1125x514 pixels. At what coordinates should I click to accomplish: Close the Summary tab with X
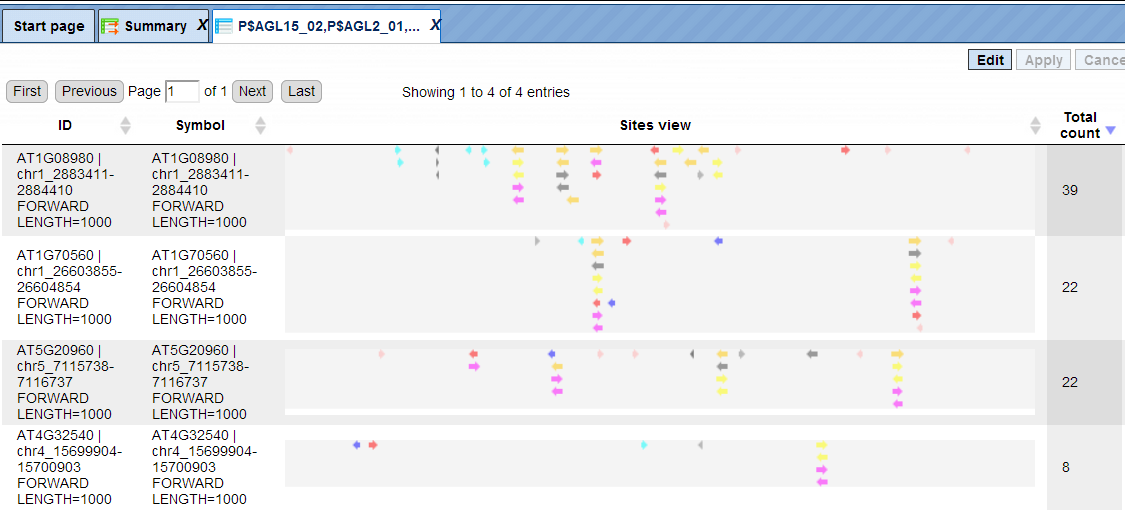(x=202, y=26)
